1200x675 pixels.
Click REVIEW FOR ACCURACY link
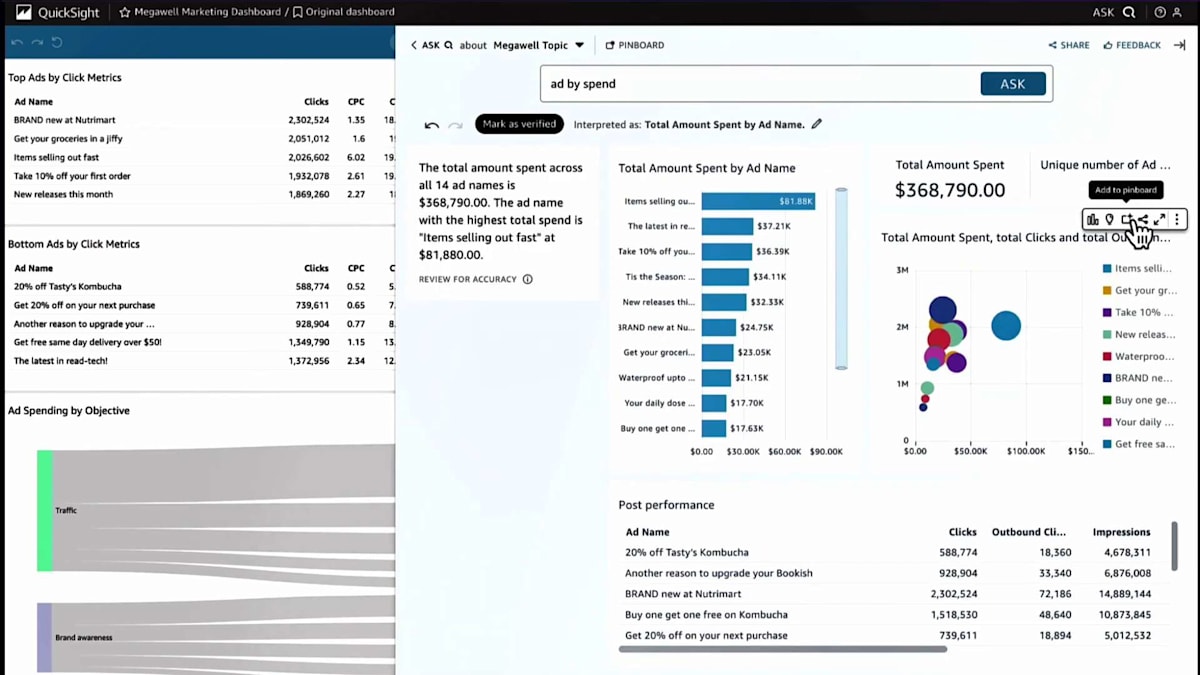pos(468,279)
